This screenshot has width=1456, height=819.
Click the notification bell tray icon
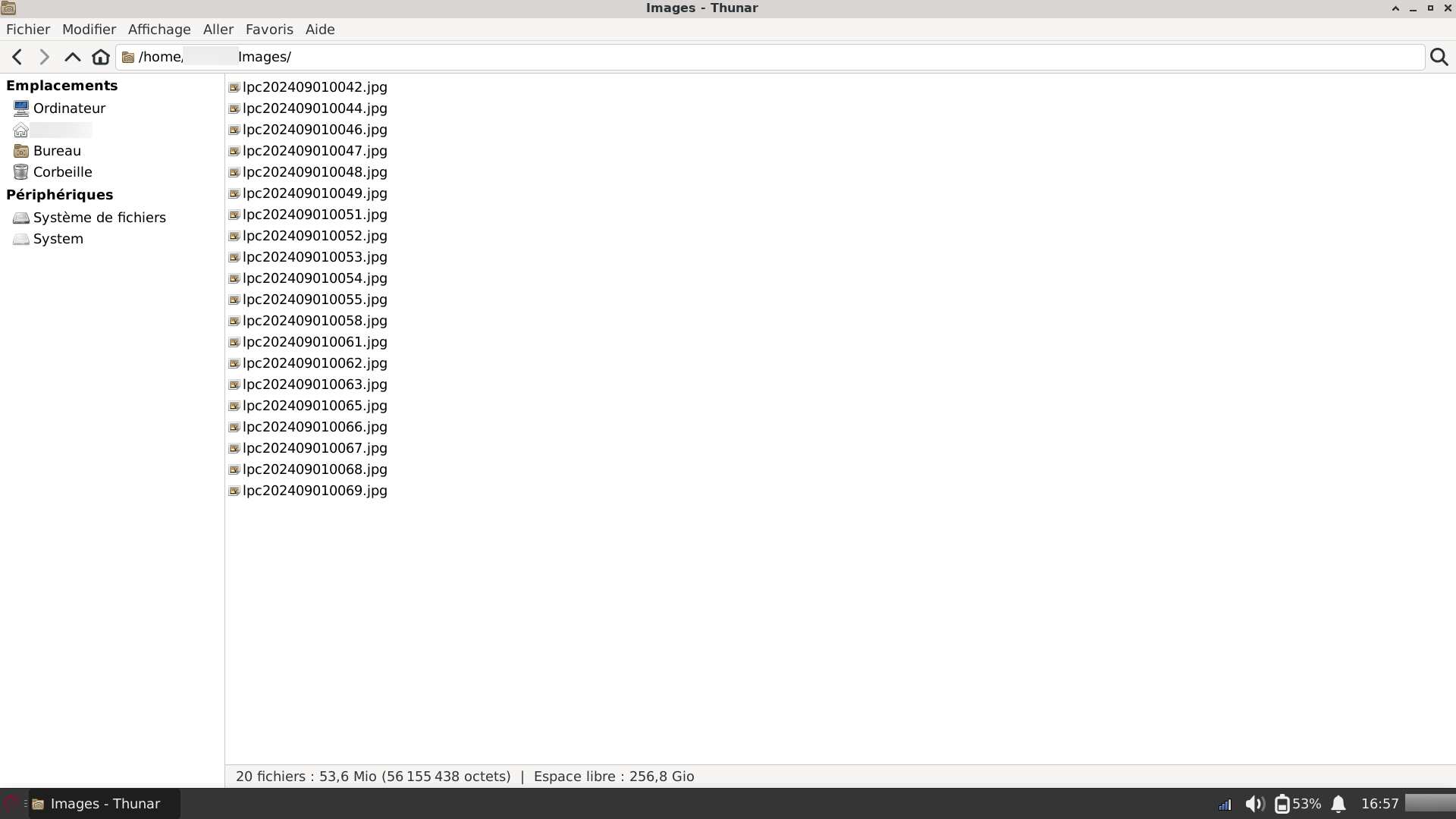[1338, 804]
